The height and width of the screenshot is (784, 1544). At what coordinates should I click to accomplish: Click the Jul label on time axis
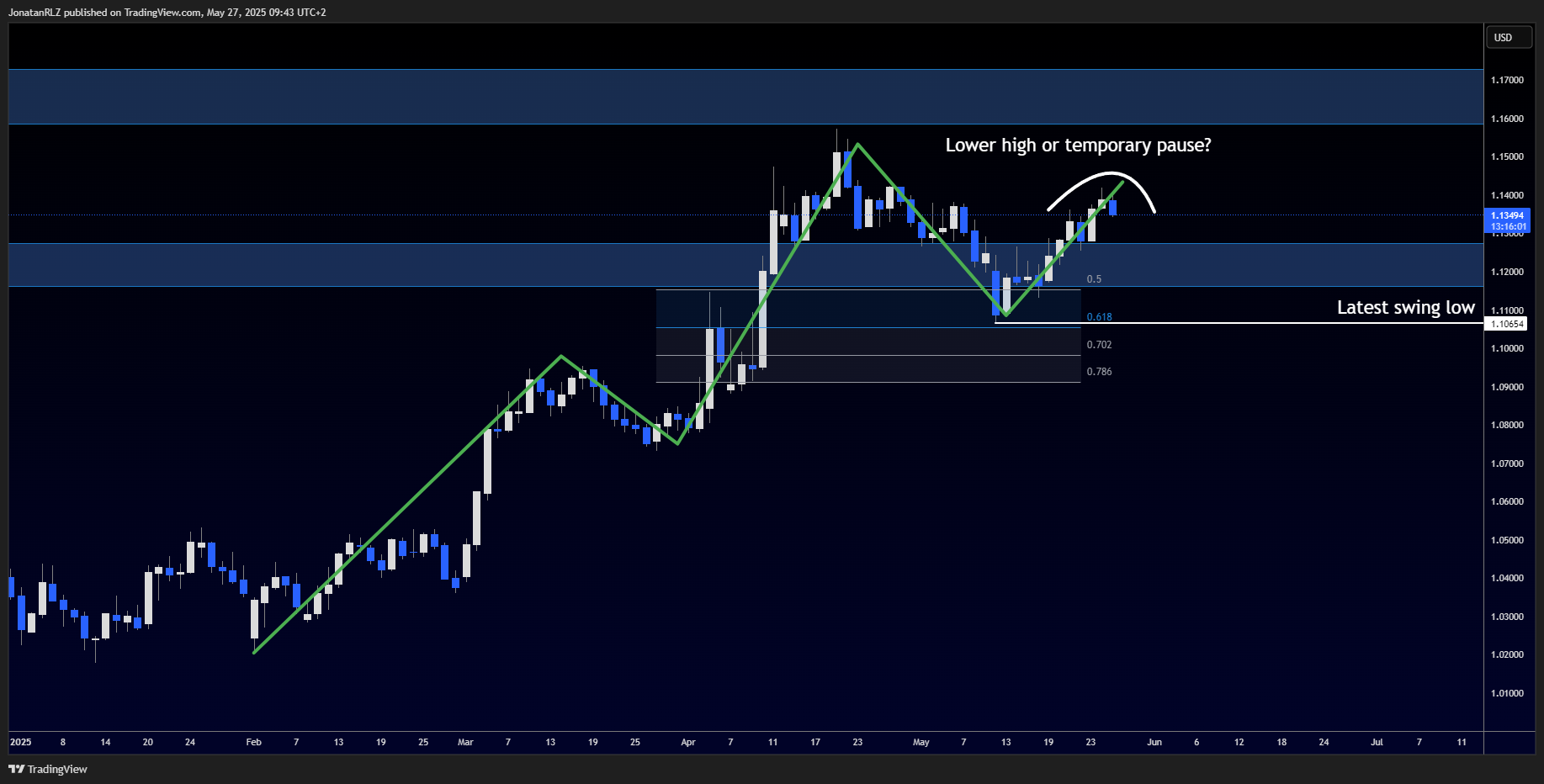(x=1377, y=742)
